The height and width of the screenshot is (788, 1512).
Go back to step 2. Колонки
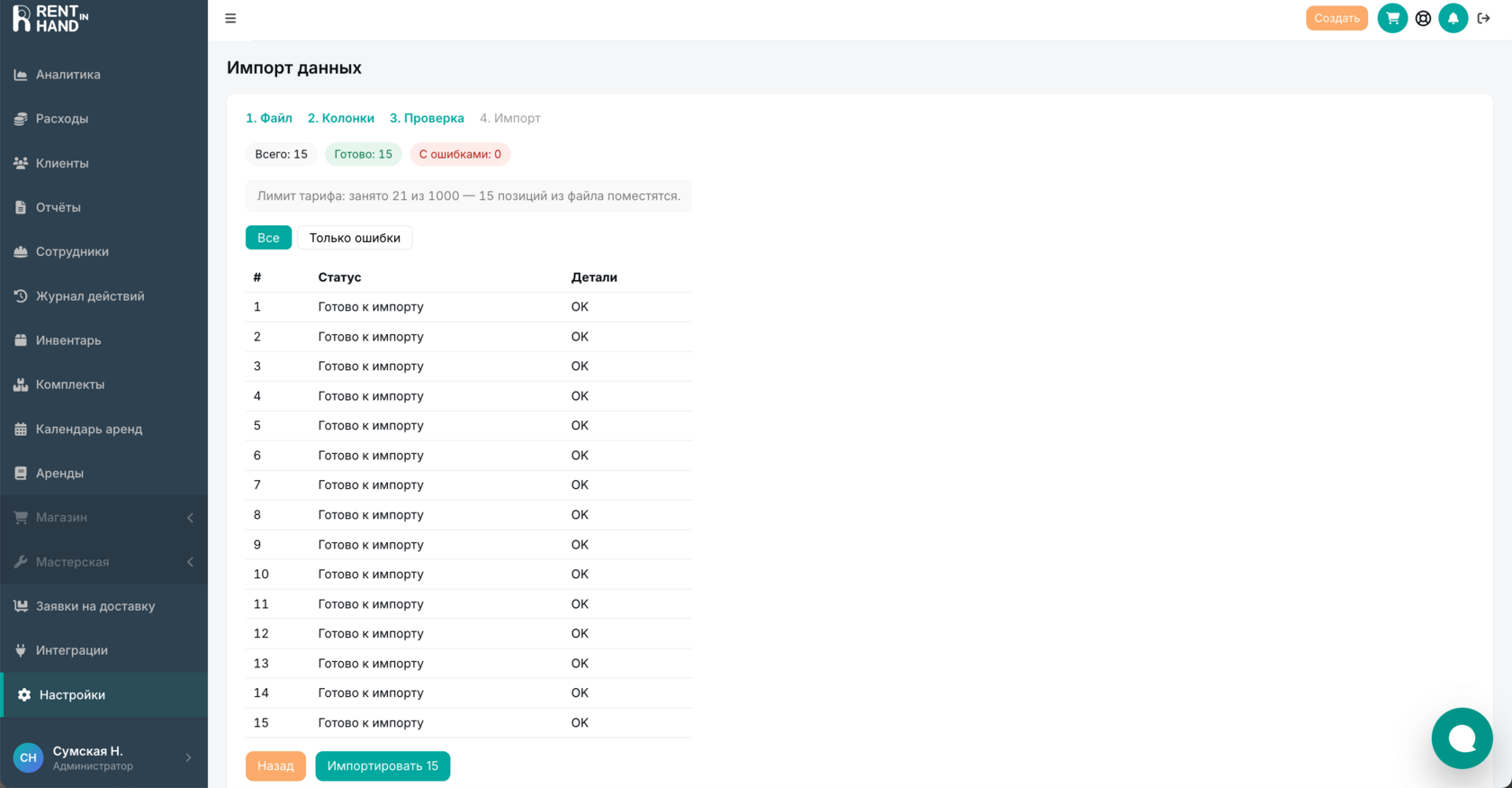pyautogui.click(x=341, y=118)
